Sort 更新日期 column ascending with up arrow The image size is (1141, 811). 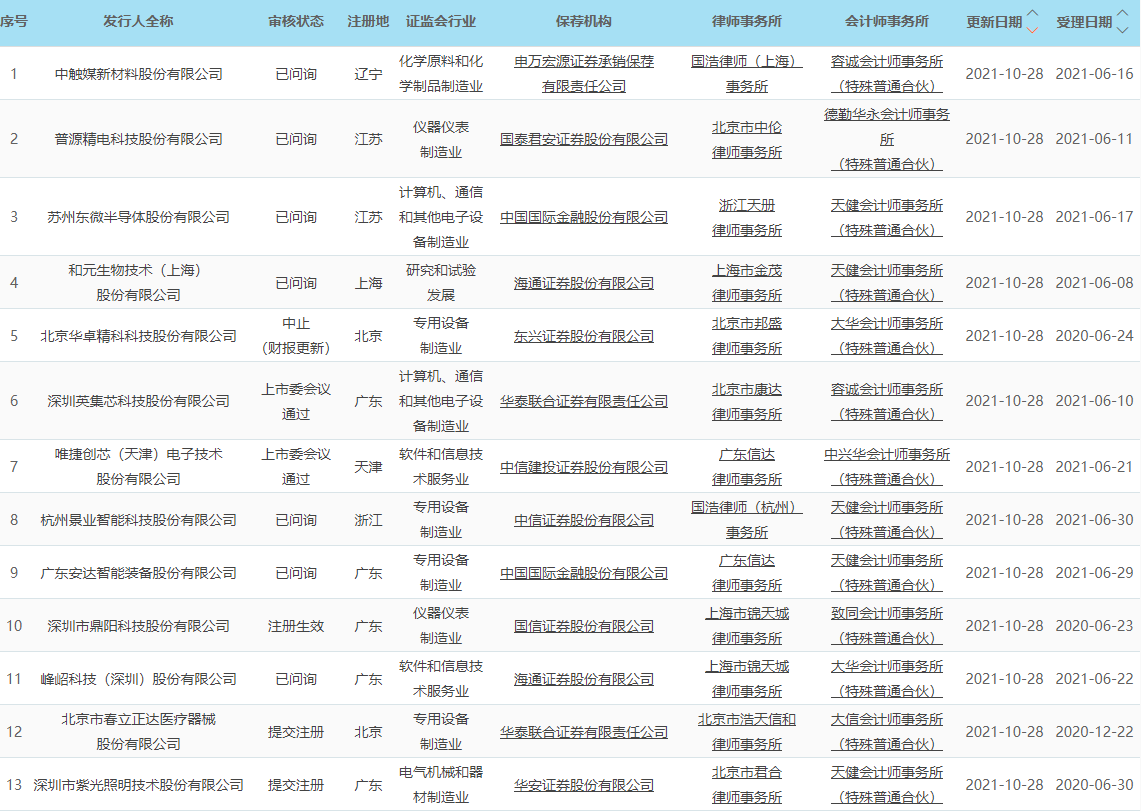(x=1032, y=14)
